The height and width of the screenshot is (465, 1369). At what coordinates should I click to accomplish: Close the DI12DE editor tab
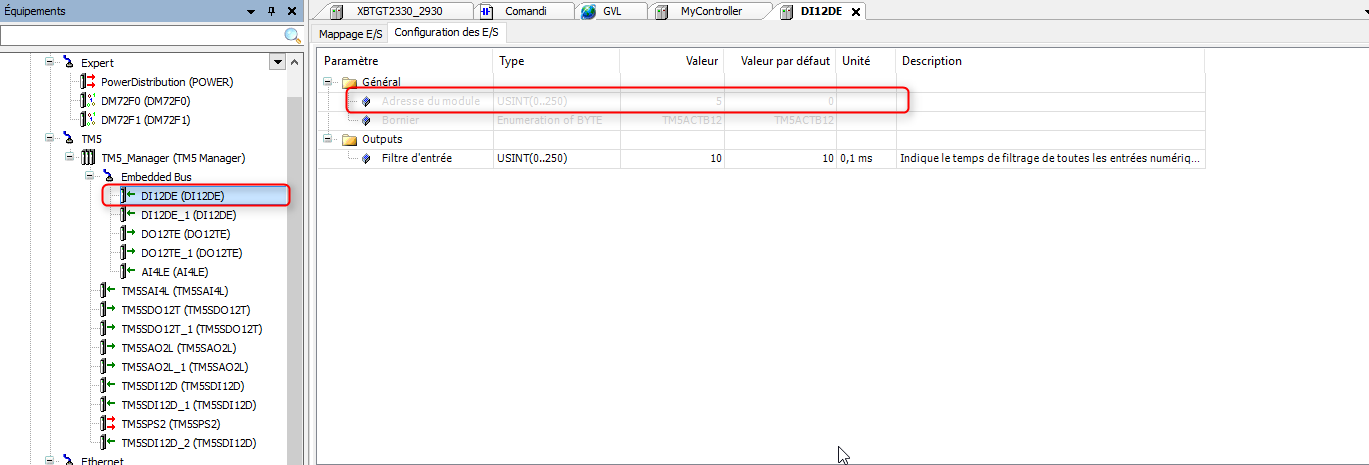coord(857,11)
